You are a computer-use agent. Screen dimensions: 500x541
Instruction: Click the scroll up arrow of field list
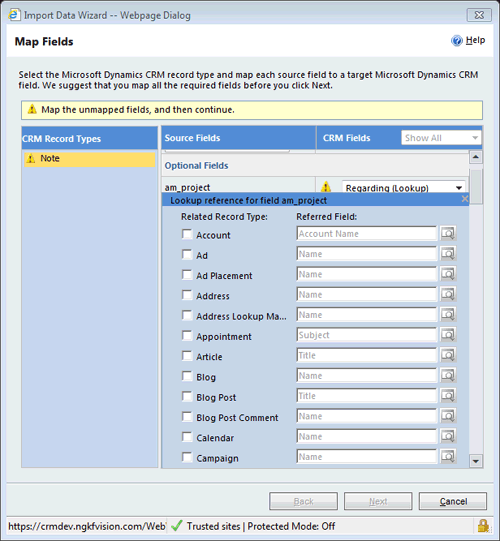pyautogui.click(x=476, y=157)
